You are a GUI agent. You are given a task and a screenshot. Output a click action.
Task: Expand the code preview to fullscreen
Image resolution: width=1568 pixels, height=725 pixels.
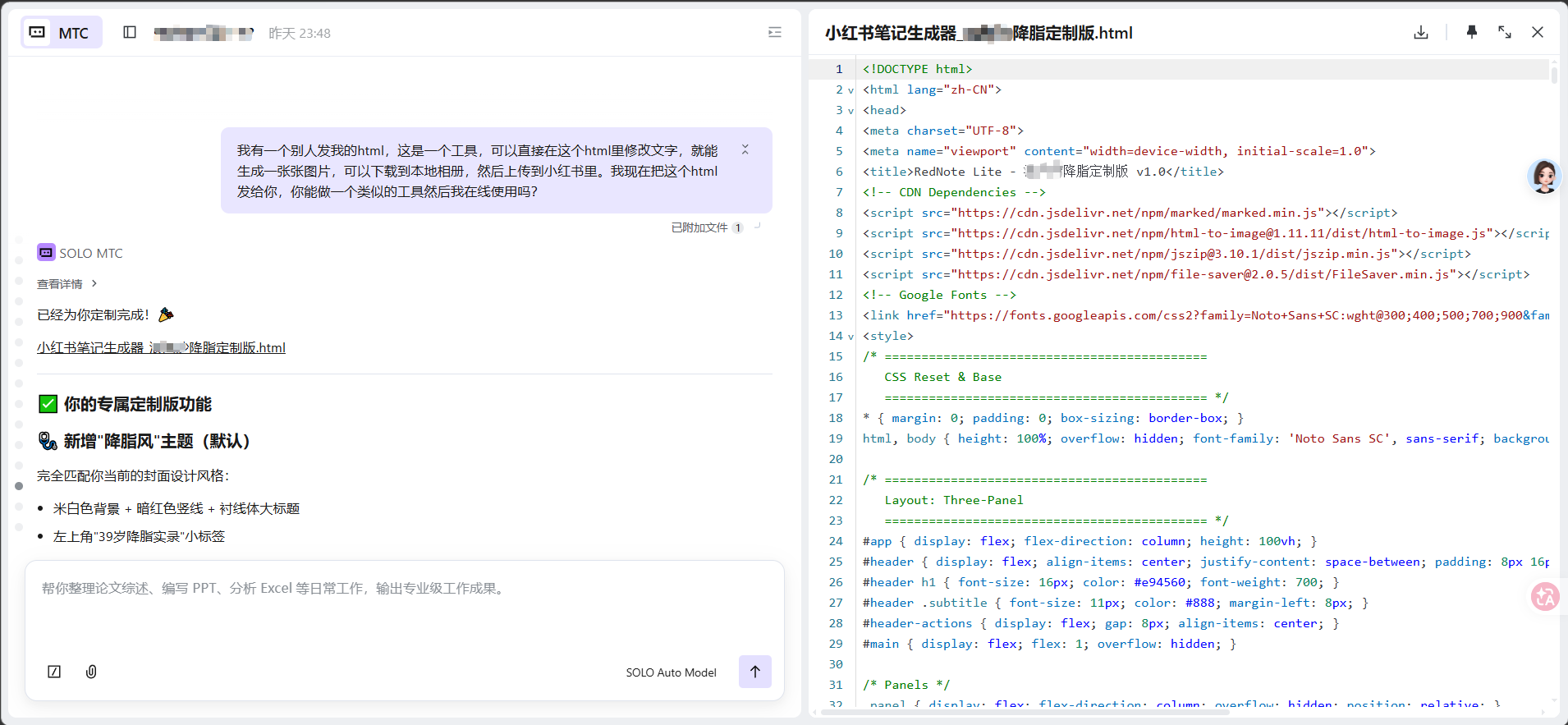pos(1504,32)
